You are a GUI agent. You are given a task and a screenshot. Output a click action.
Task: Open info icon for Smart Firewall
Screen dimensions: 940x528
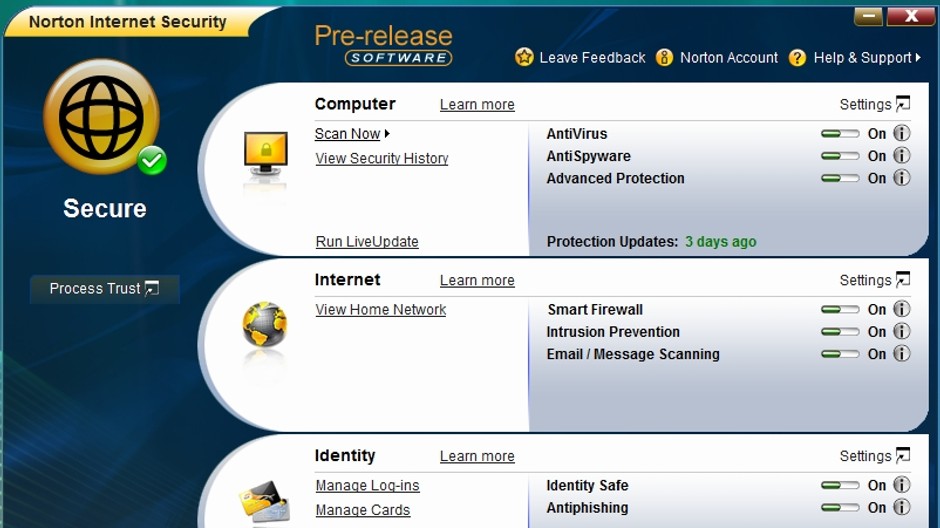click(902, 309)
